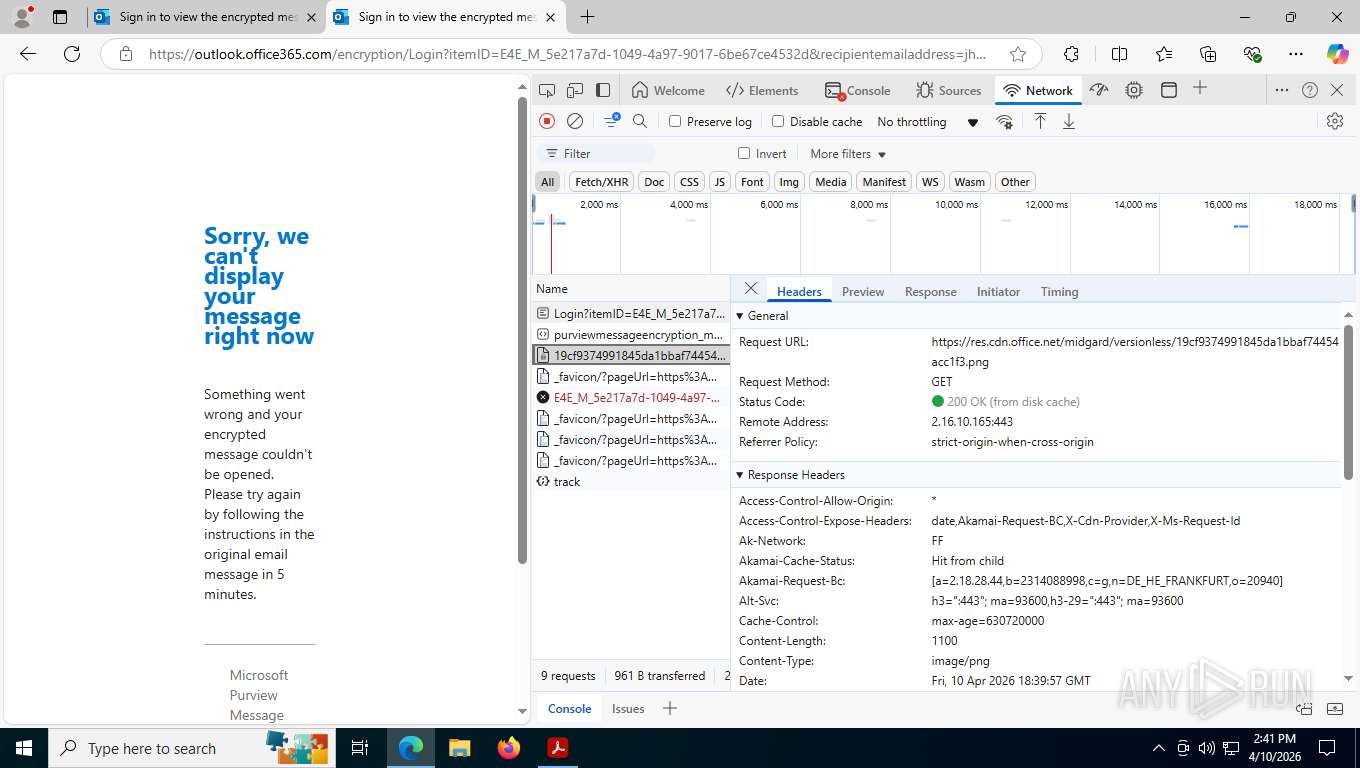Open split screen view
Viewport: 1360px width, 768px height.
(1120, 54)
